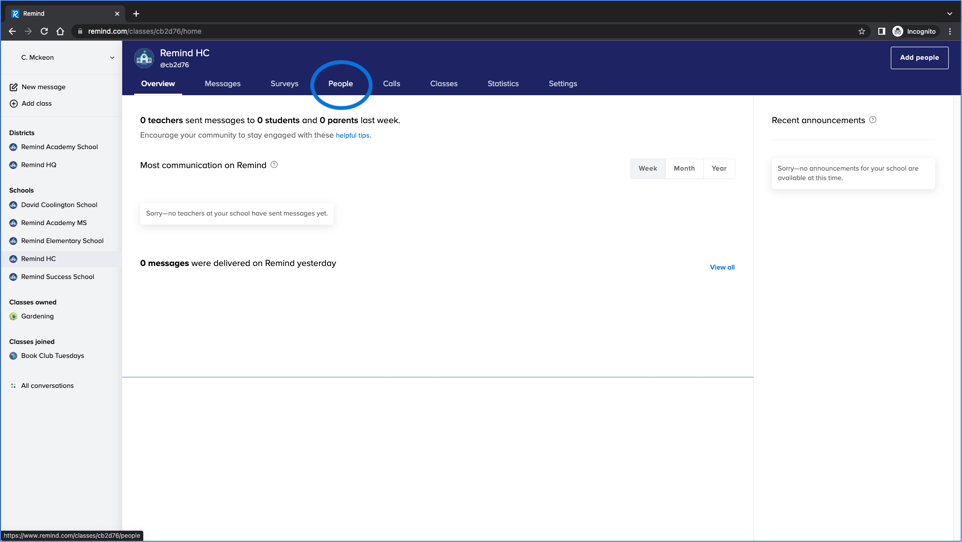
Task: Bookmark this page with the star icon
Action: tap(862, 31)
